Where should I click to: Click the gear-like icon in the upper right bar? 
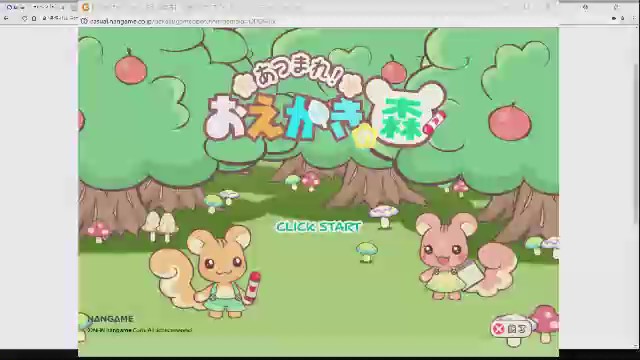coord(585,7)
